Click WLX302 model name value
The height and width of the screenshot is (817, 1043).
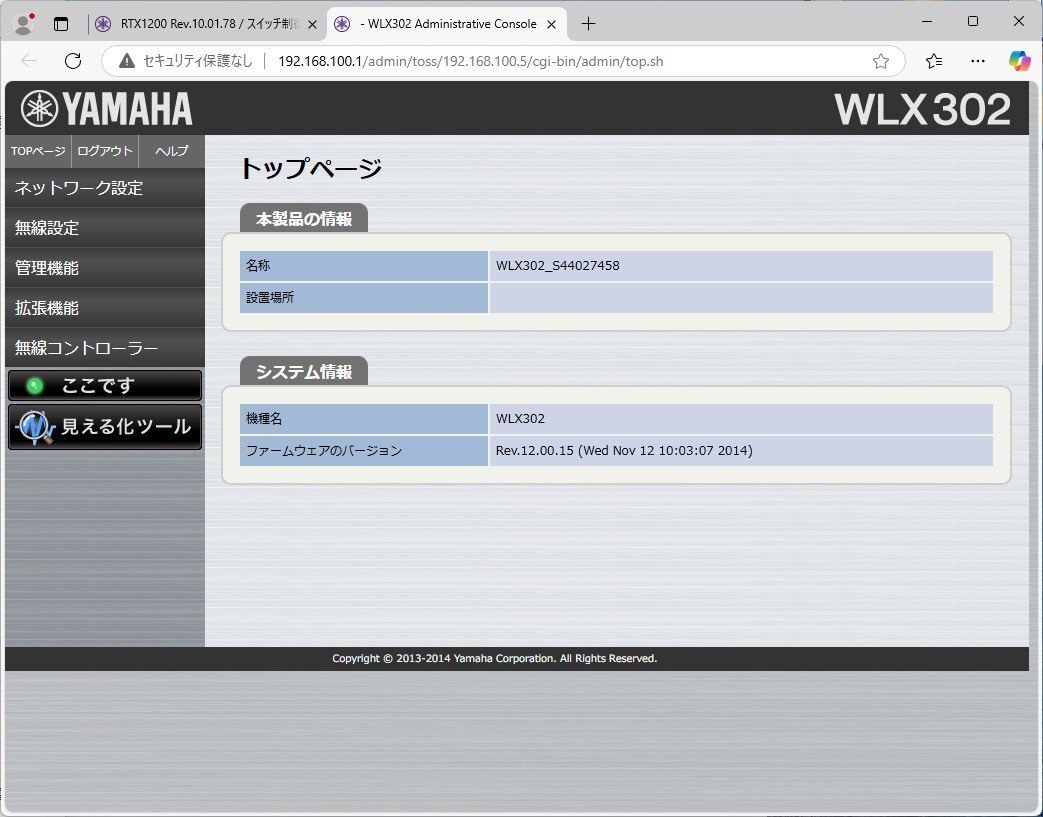click(x=520, y=418)
